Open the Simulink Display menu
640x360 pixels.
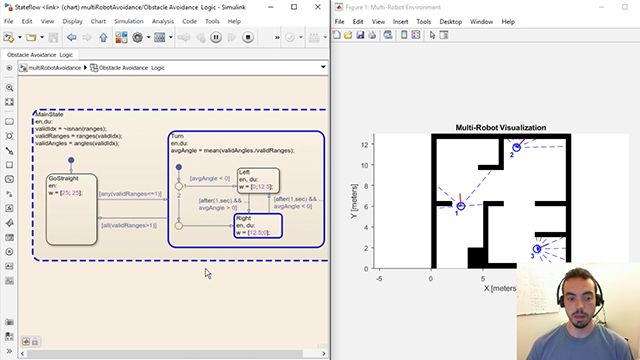pos(72,21)
